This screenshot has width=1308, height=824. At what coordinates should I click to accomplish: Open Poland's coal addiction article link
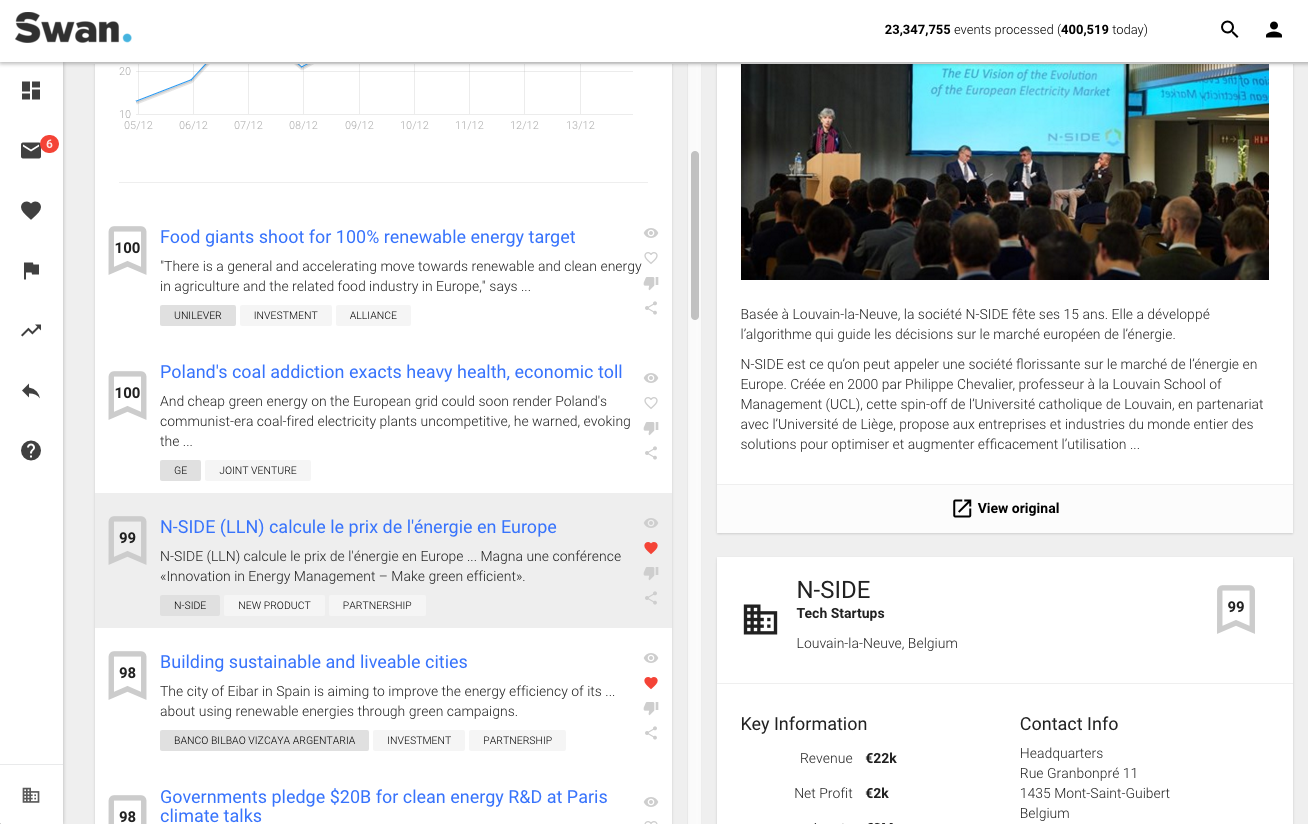(x=391, y=372)
